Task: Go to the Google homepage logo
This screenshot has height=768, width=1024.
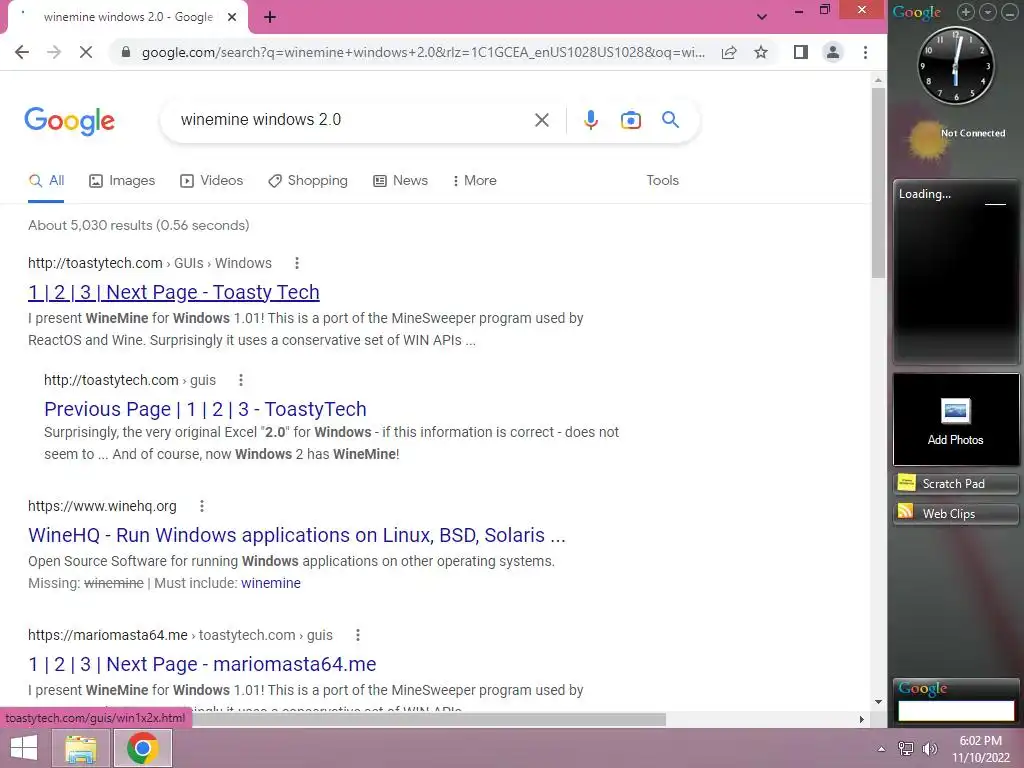Action: (x=69, y=121)
